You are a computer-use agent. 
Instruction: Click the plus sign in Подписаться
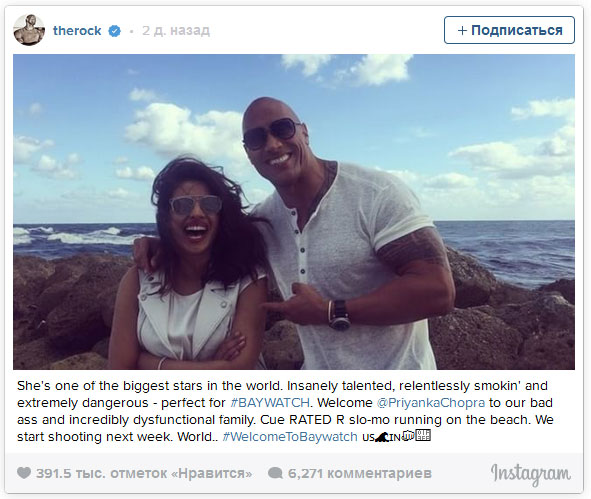click(x=462, y=30)
